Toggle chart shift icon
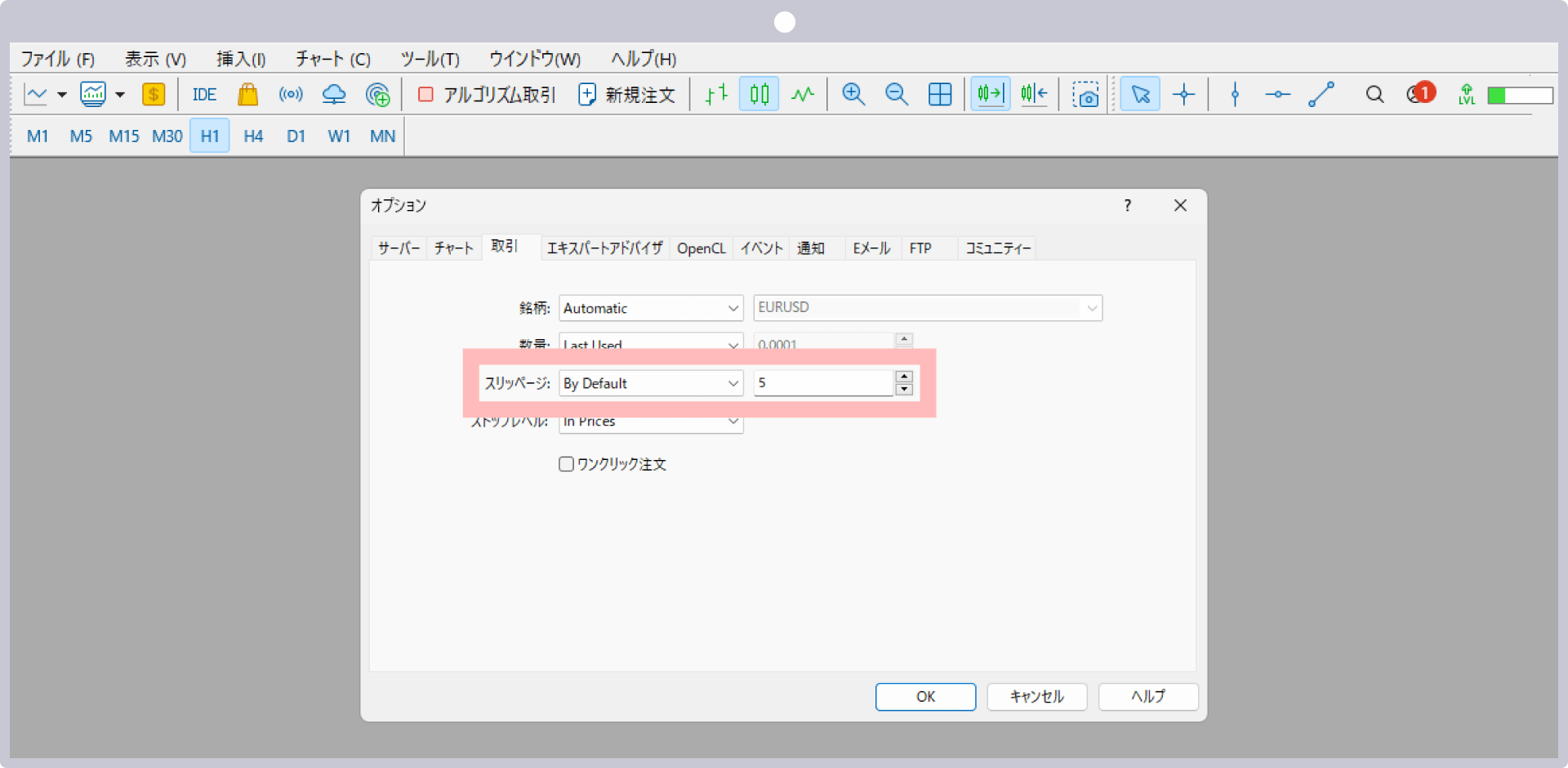This screenshot has height=768, width=1568. (x=1034, y=95)
